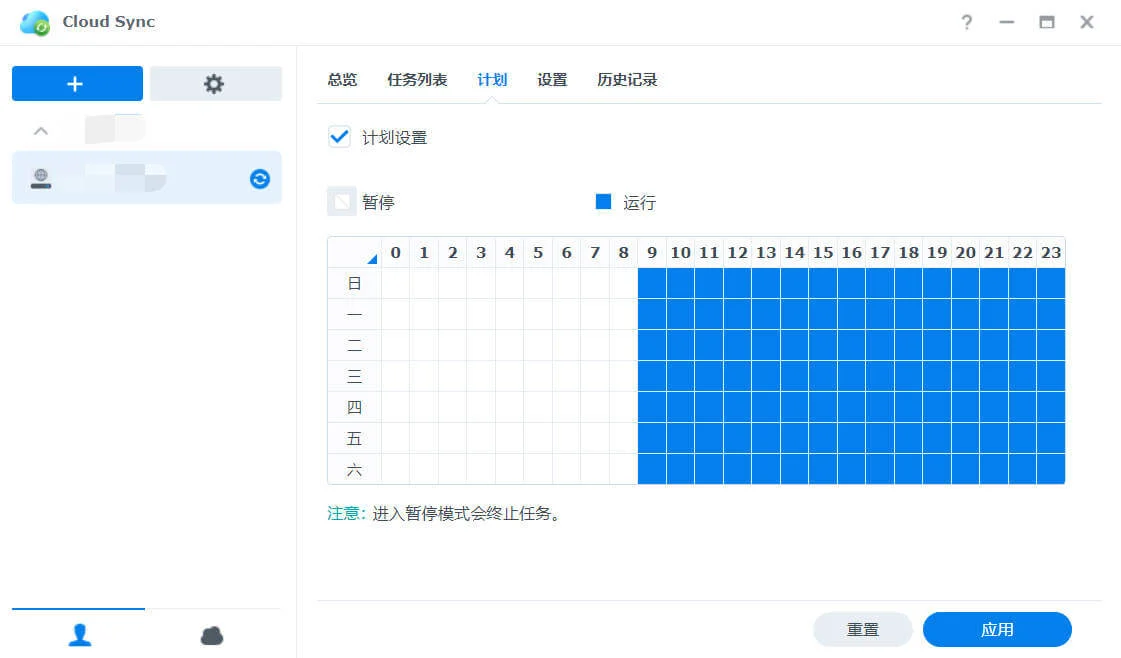This screenshot has width=1121, height=658.
Task: Select the 运行 run mode box
Action: [603, 202]
